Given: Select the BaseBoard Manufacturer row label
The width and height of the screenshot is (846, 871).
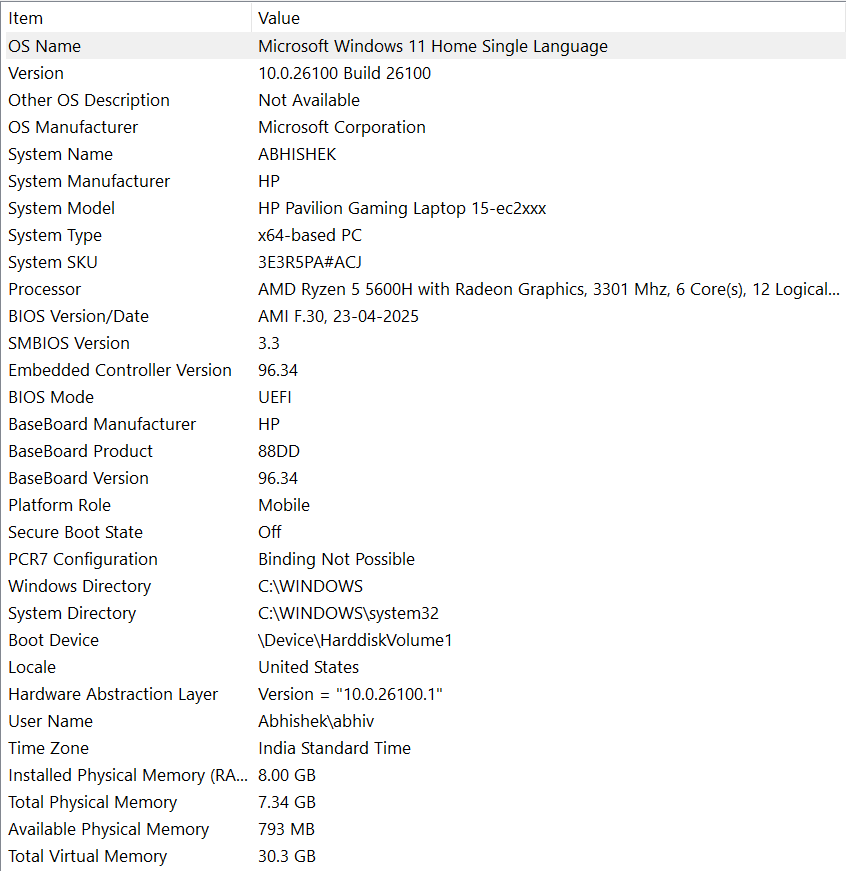Looking at the screenshot, I should coord(102,424).
